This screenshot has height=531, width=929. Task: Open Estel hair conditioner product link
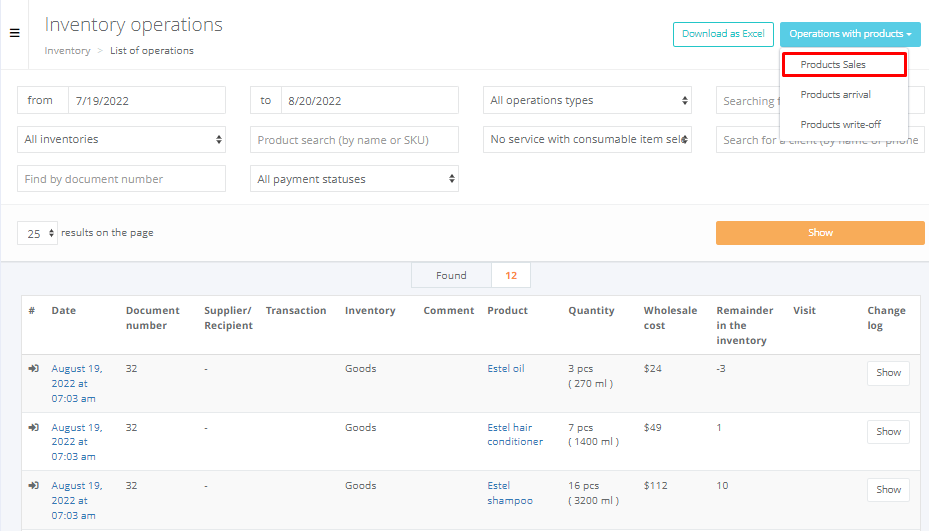515,434
